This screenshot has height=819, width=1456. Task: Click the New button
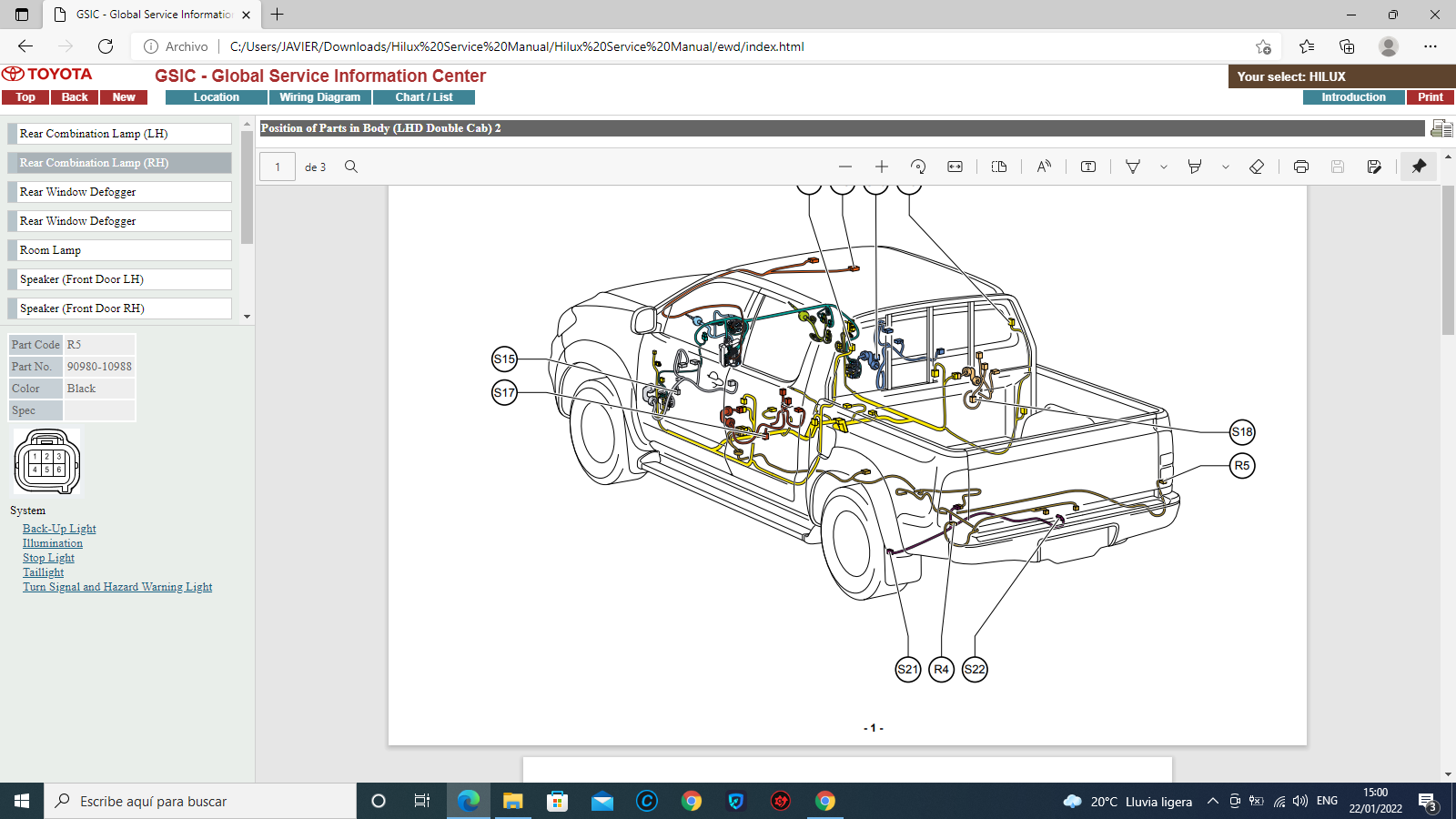pos(124,97)
